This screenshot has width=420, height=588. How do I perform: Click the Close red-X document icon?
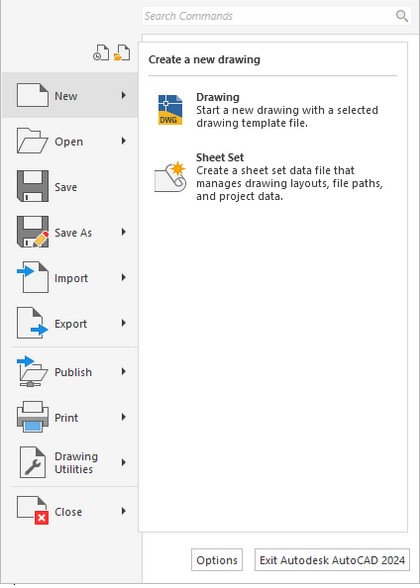click(x=33, y=510)
